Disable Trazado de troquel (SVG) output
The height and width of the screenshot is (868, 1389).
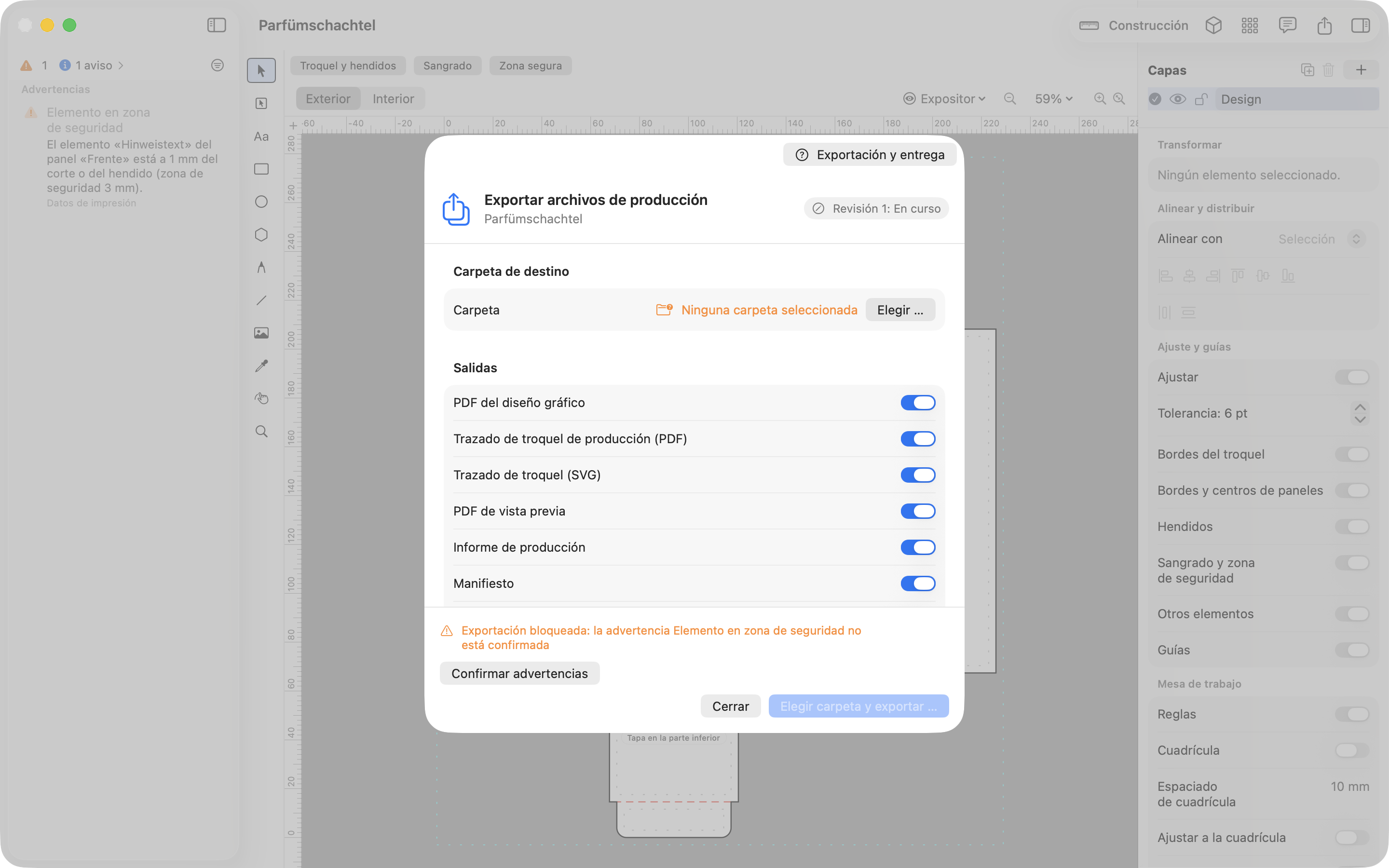918,475
